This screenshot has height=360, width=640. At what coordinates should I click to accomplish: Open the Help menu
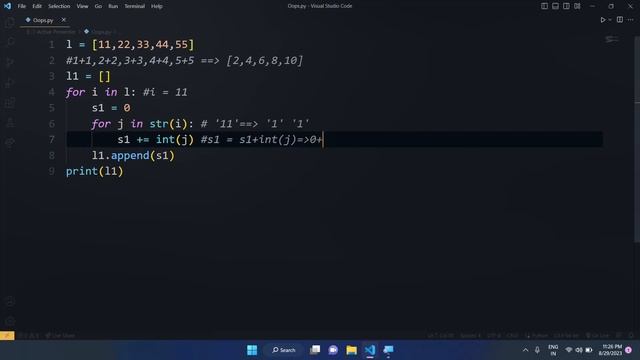click(x=157, y=6)
